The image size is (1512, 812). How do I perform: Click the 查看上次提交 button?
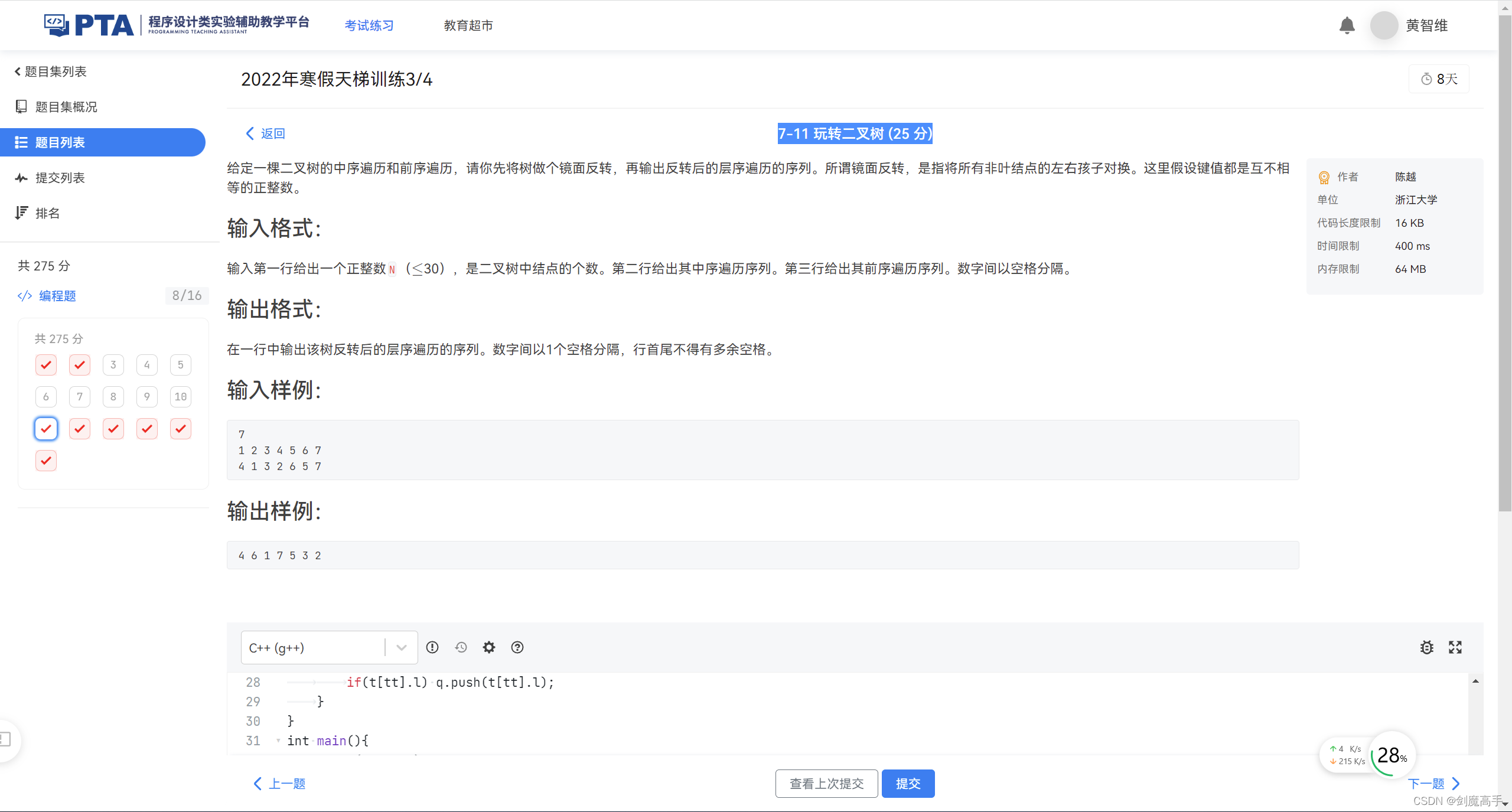826,784
